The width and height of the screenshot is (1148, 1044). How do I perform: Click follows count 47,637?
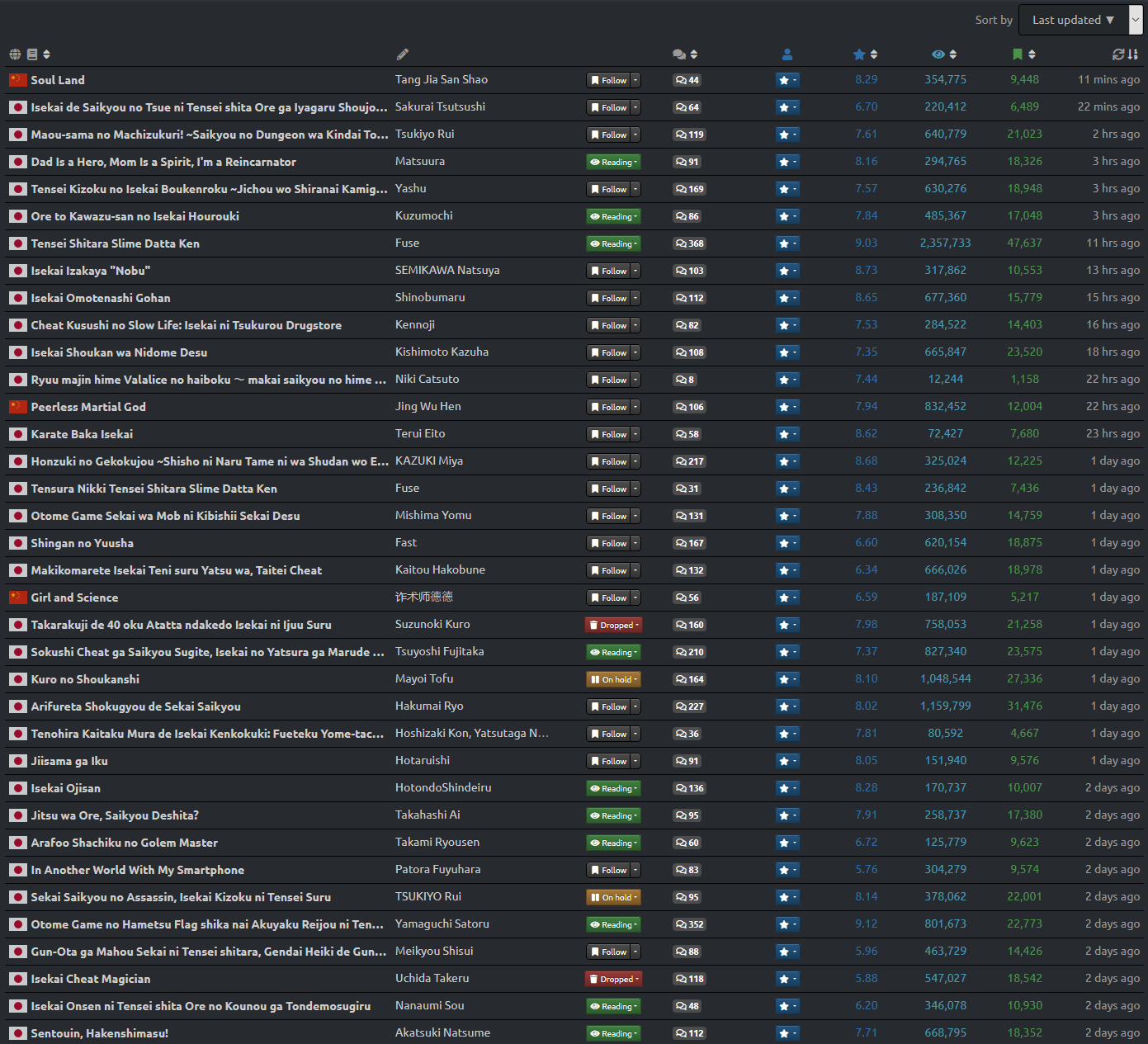pos(1024,243)
